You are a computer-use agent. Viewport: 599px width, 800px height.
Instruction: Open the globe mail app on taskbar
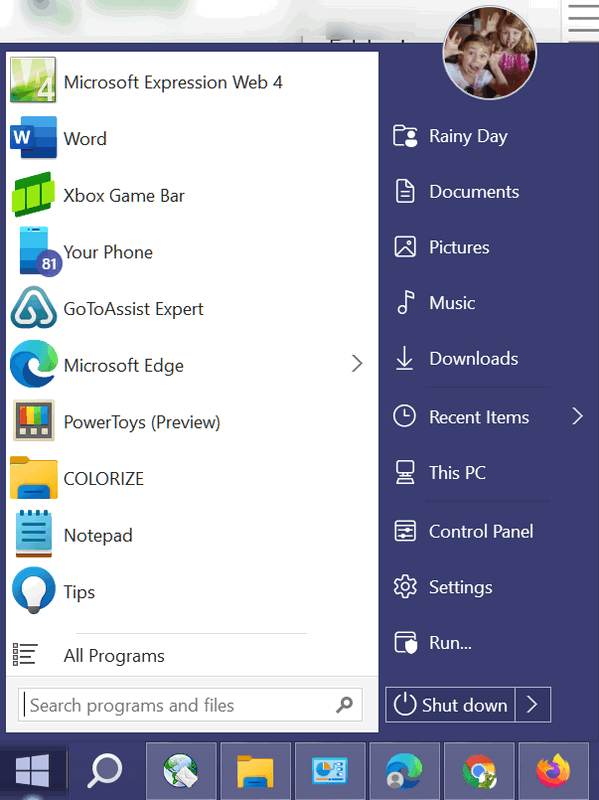[x=181, y=770]
